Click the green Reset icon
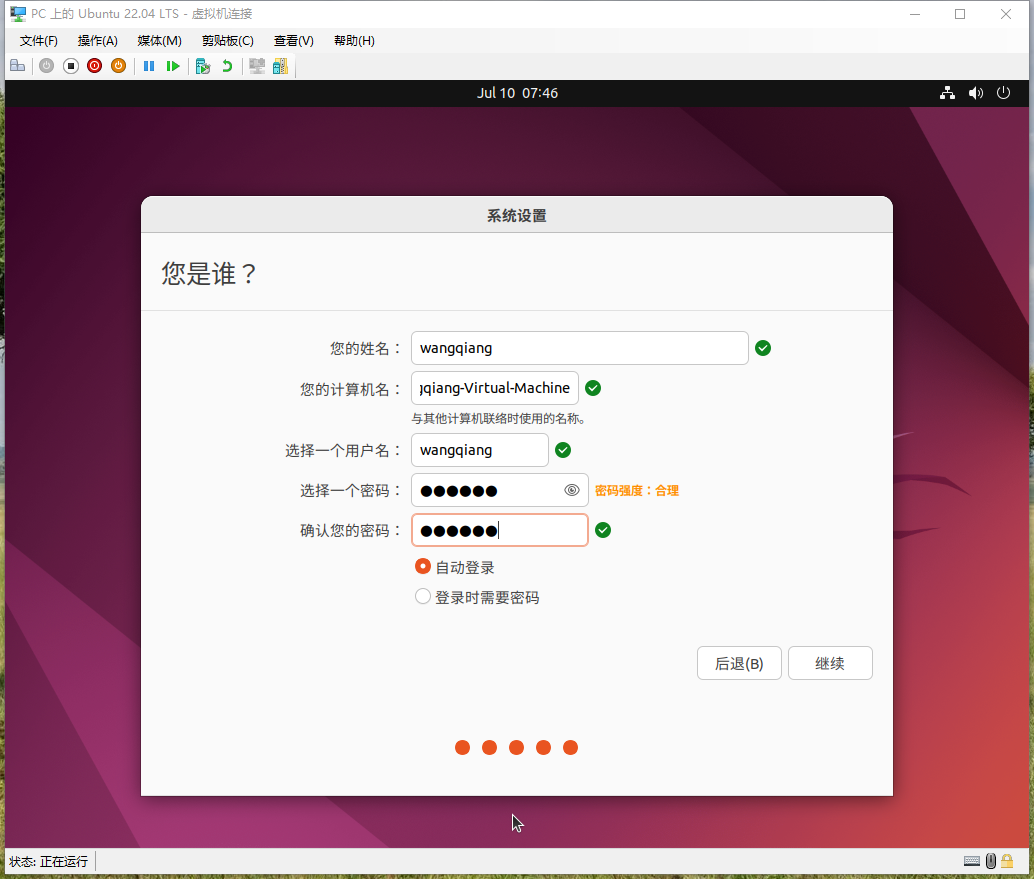This screenshot has width=1034, height=879. pyautogui.click(x=173, y=66)
